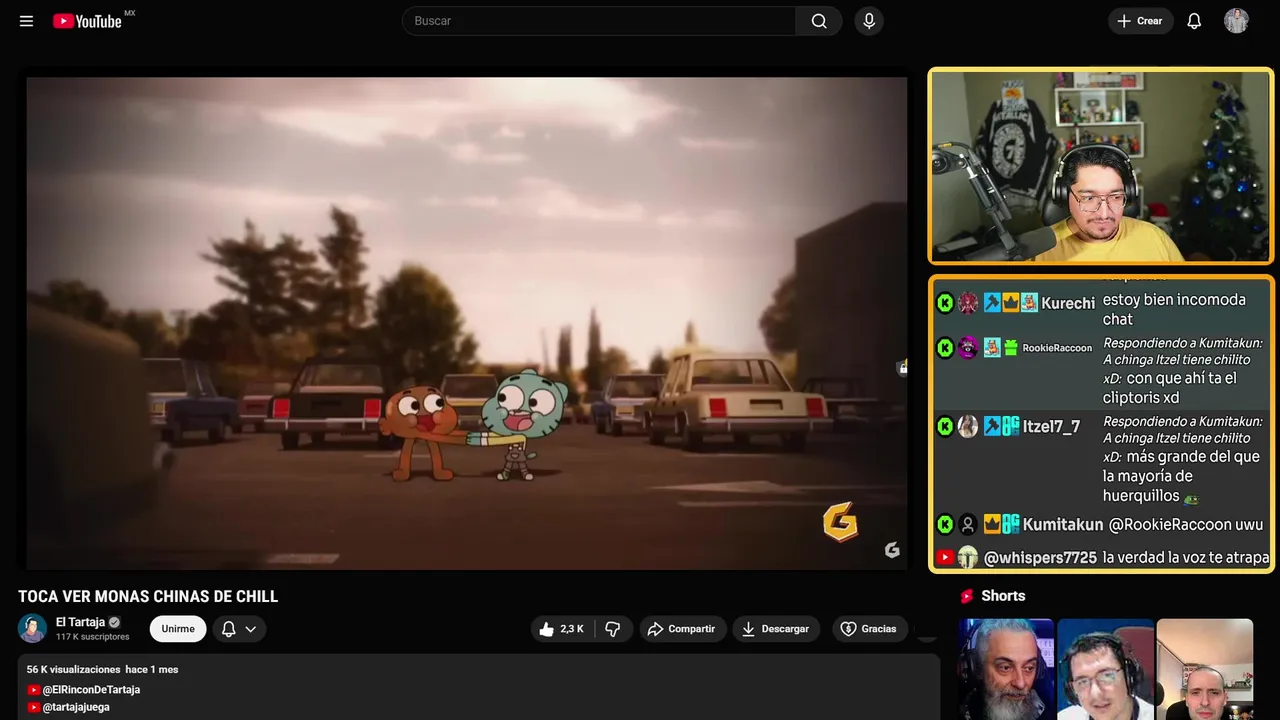
Task: Click the Itzel7_7 username in chat
Action: tap(1051, 427)
